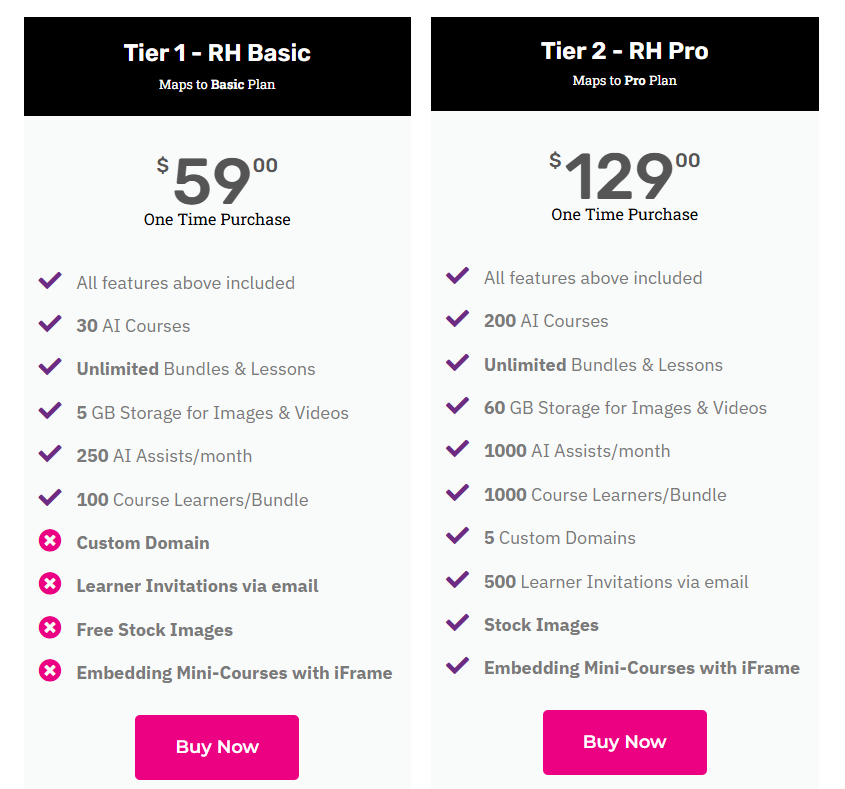Screen dimensions: 845x789
Task: Click the Maps to Pro Plan subtitle
Action: (625, 80)
